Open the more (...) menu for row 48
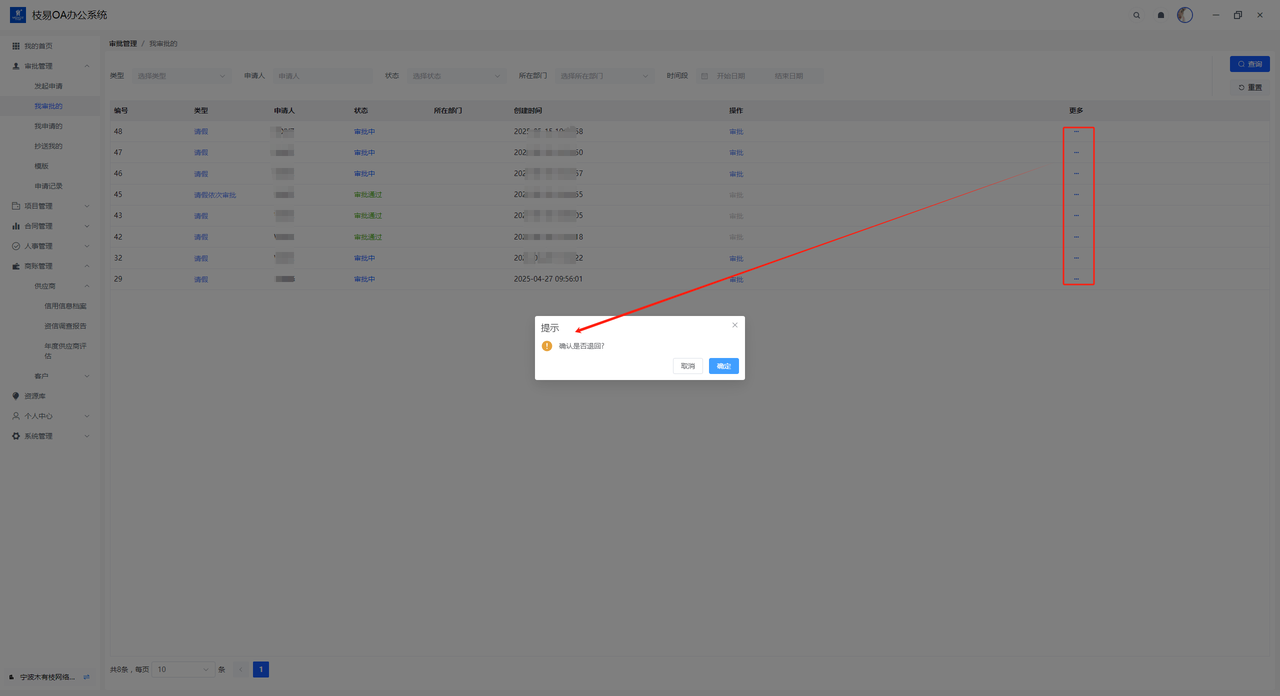Image resolution: width=1280 pixels, height=696 pixels. 1076,132
